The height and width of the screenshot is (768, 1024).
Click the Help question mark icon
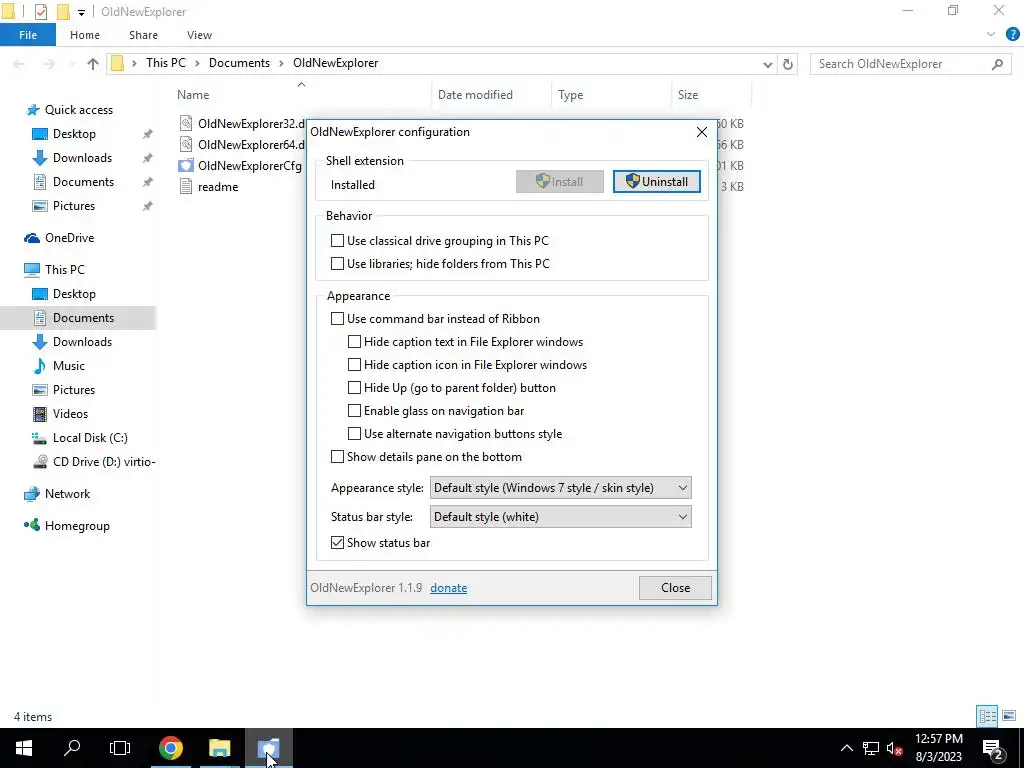[x=1012, y=35]
